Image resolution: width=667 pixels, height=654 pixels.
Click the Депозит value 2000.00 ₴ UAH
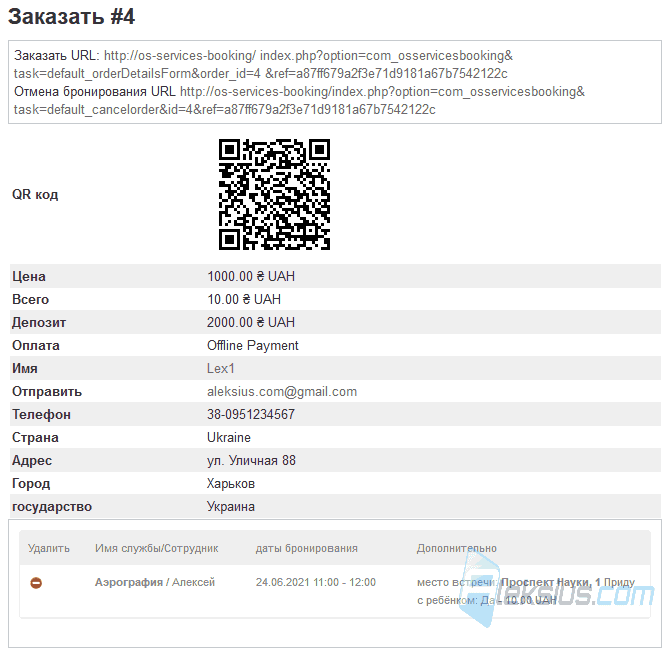coord(251,323)
